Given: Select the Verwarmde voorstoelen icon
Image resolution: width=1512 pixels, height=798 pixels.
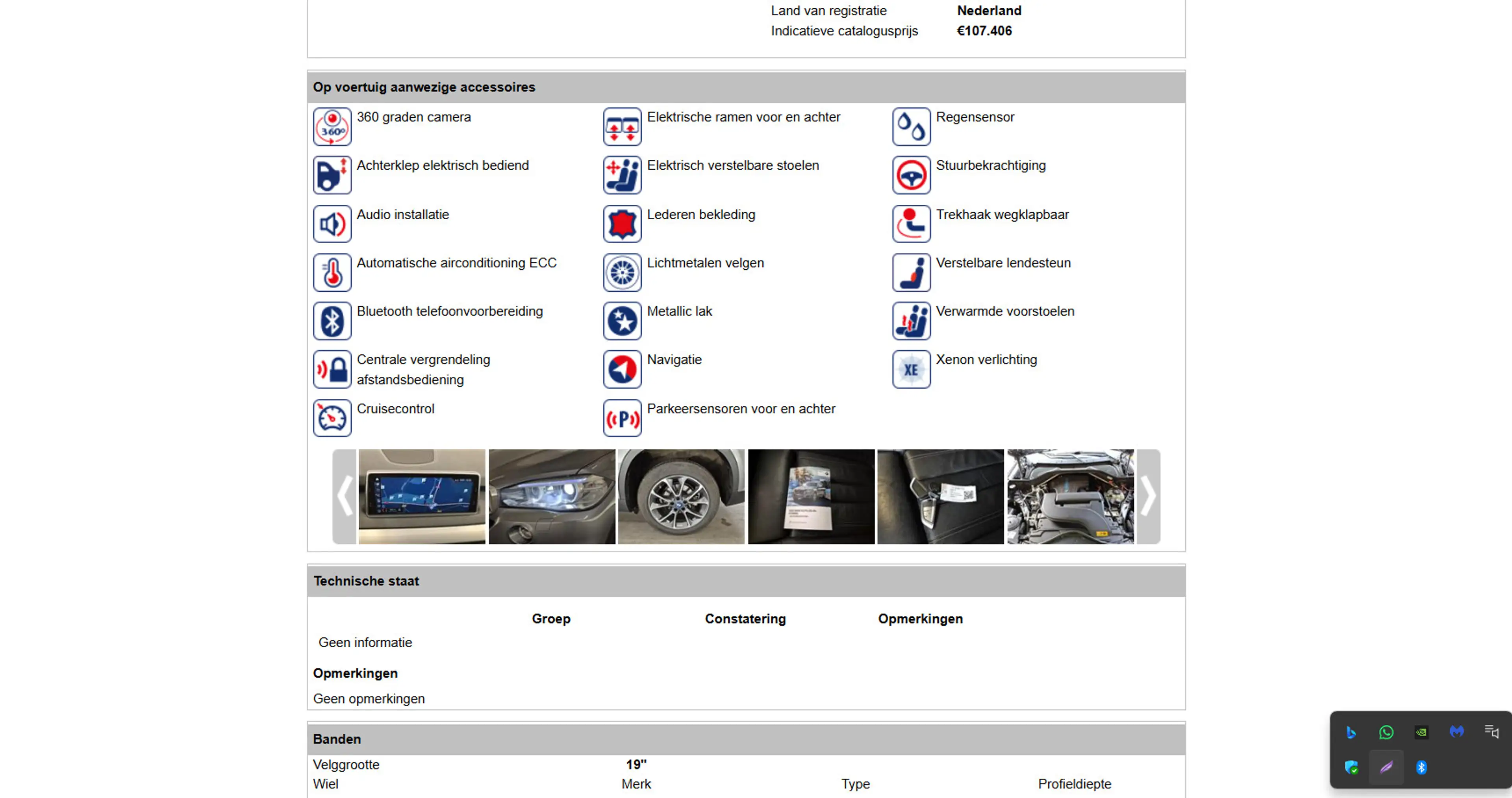Looking at the screenshot, I should (x=912, y=321).
